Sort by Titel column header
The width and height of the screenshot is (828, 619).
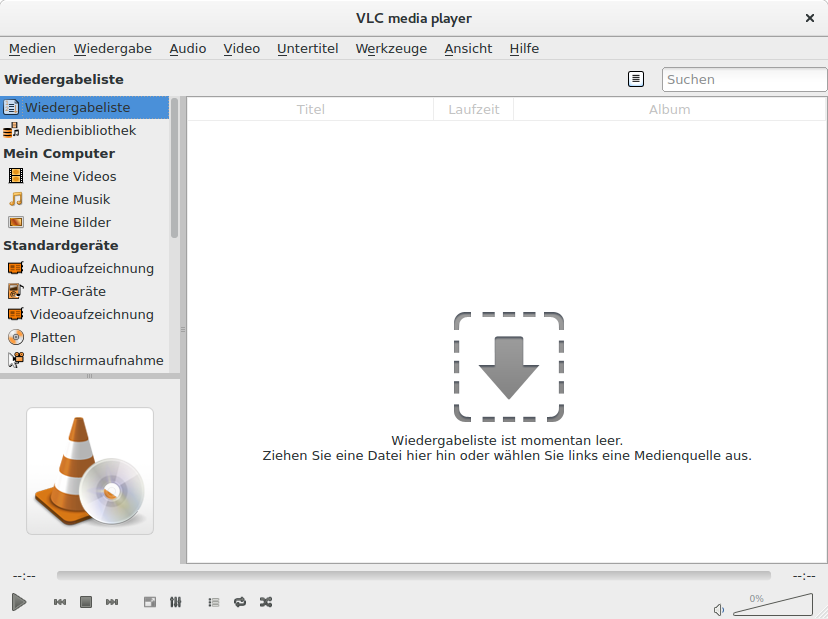pos(310,109)
